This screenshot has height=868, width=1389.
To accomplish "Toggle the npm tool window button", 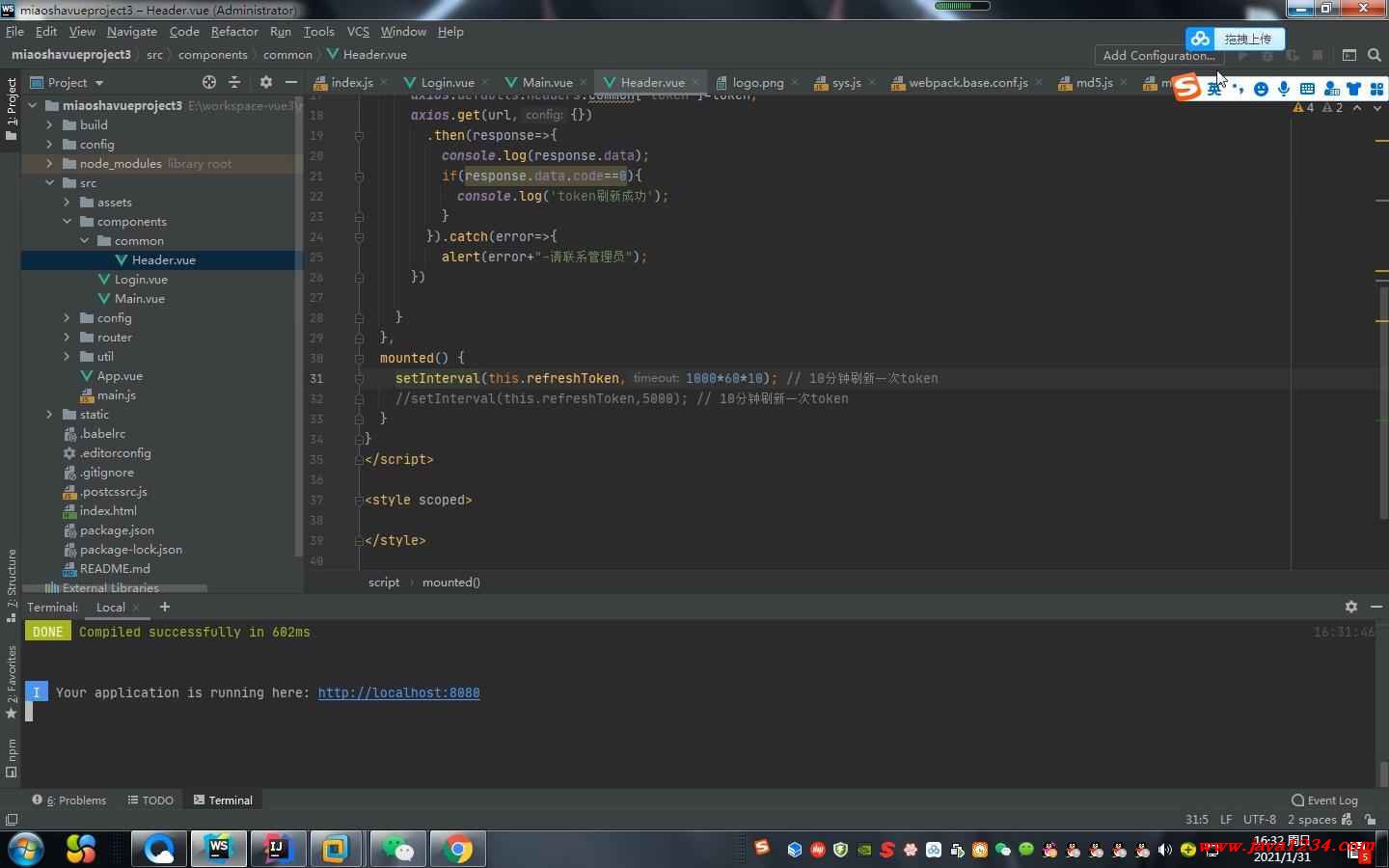I will click(x=12, y=757).
